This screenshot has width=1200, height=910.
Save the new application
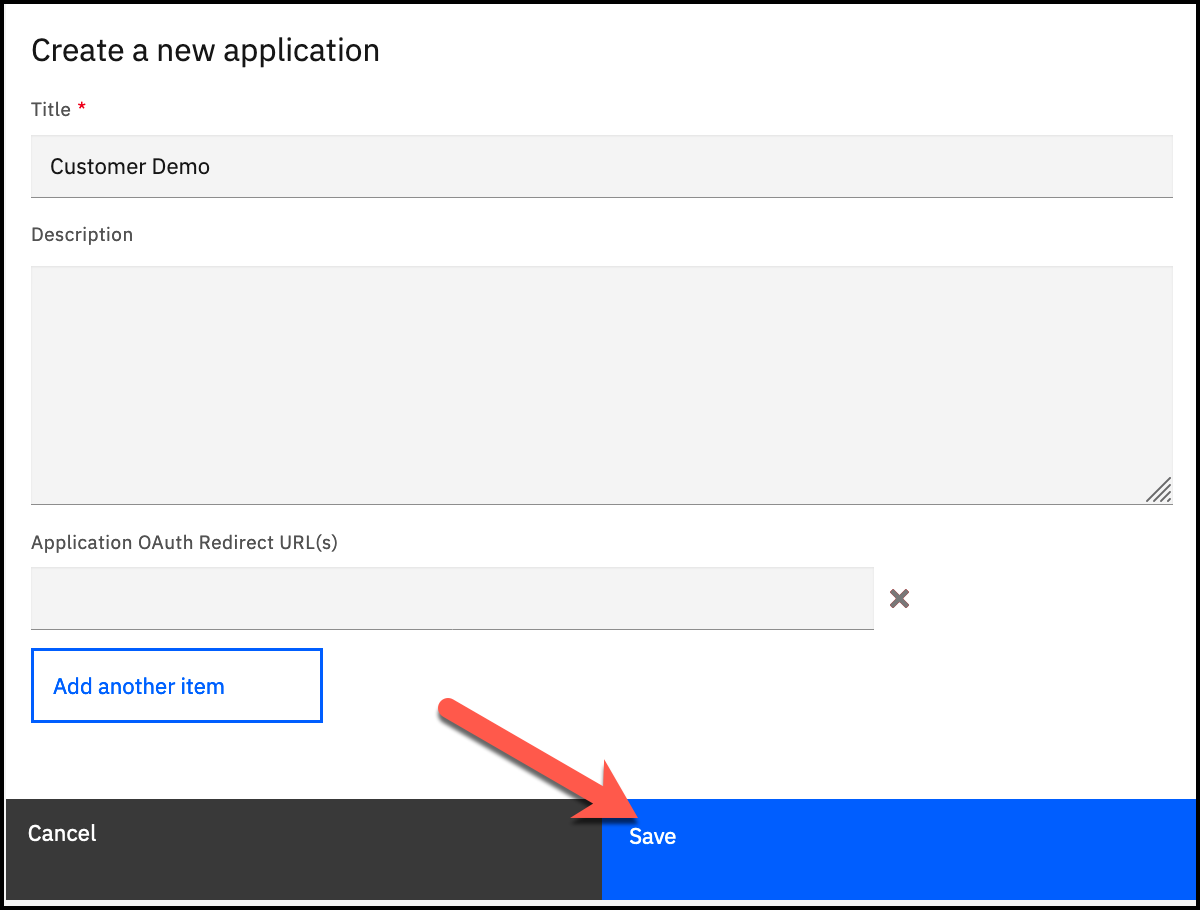(x=898, y=848)
